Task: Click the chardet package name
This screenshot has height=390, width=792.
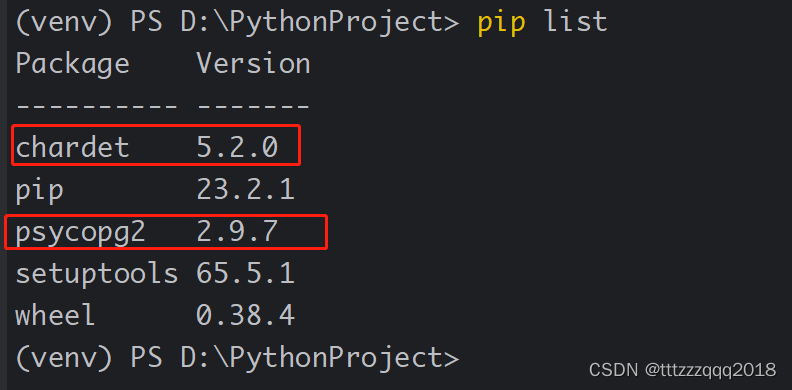Action: [72, 148]
